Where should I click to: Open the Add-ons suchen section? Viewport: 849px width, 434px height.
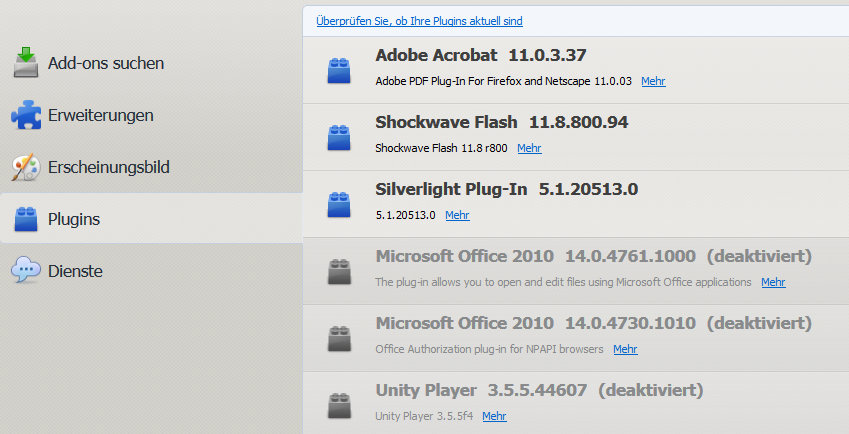pos(105,63)
